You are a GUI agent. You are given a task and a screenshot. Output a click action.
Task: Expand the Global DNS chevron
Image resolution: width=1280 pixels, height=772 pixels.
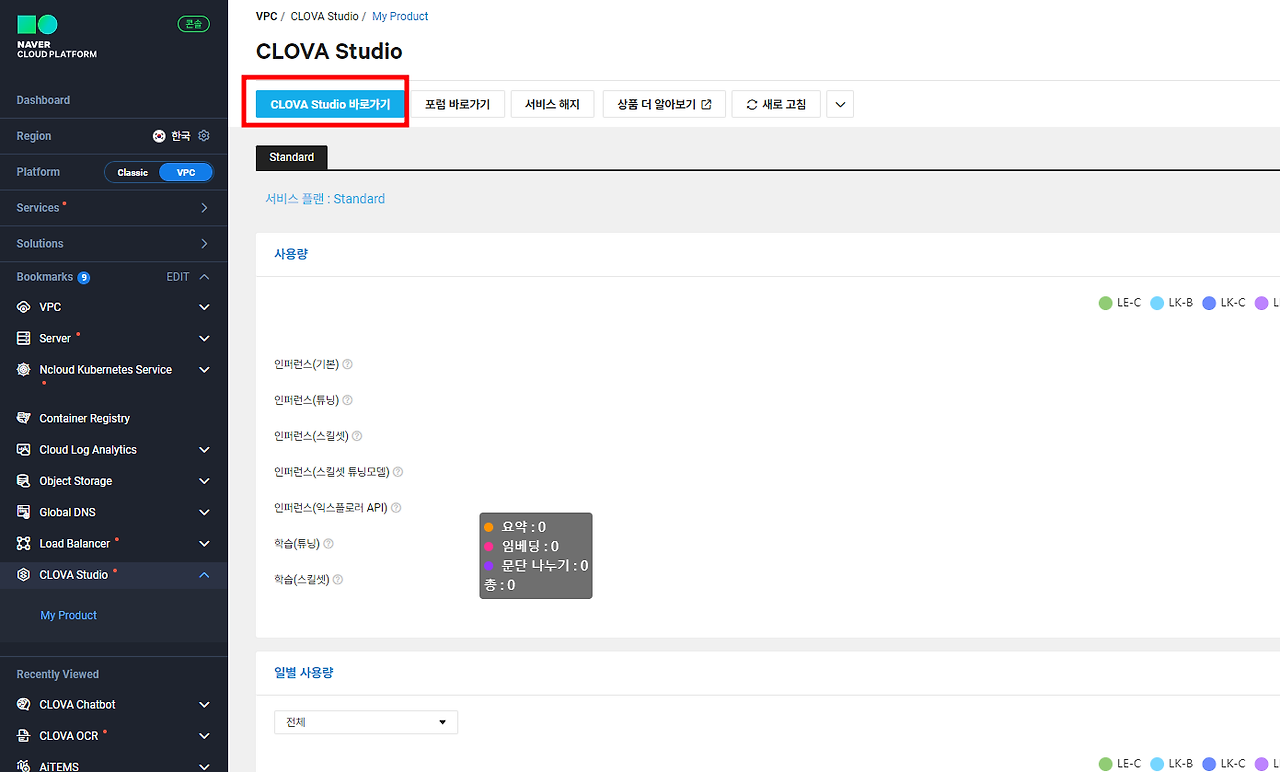[204, 512]
